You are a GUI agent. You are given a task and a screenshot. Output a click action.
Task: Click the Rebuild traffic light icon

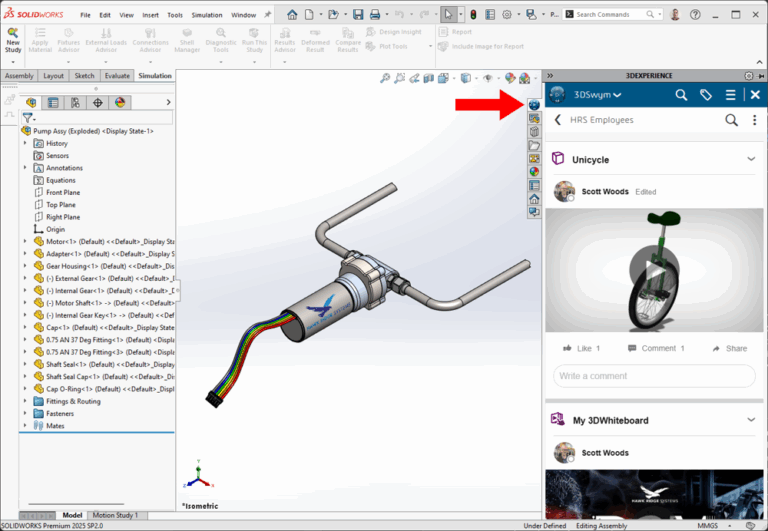tap(473, 15)
